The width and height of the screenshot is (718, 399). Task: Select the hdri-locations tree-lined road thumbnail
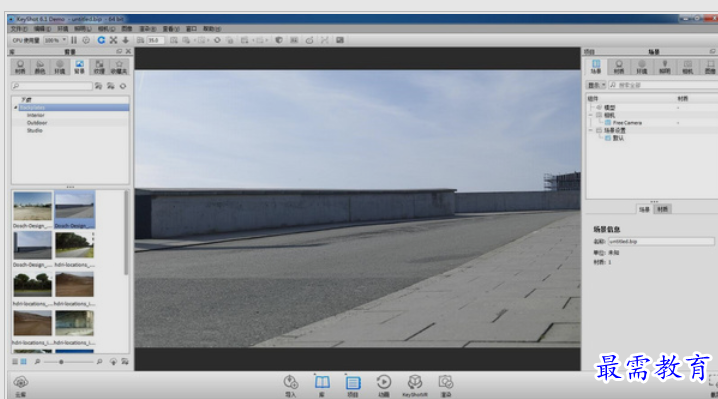(75, 245)
